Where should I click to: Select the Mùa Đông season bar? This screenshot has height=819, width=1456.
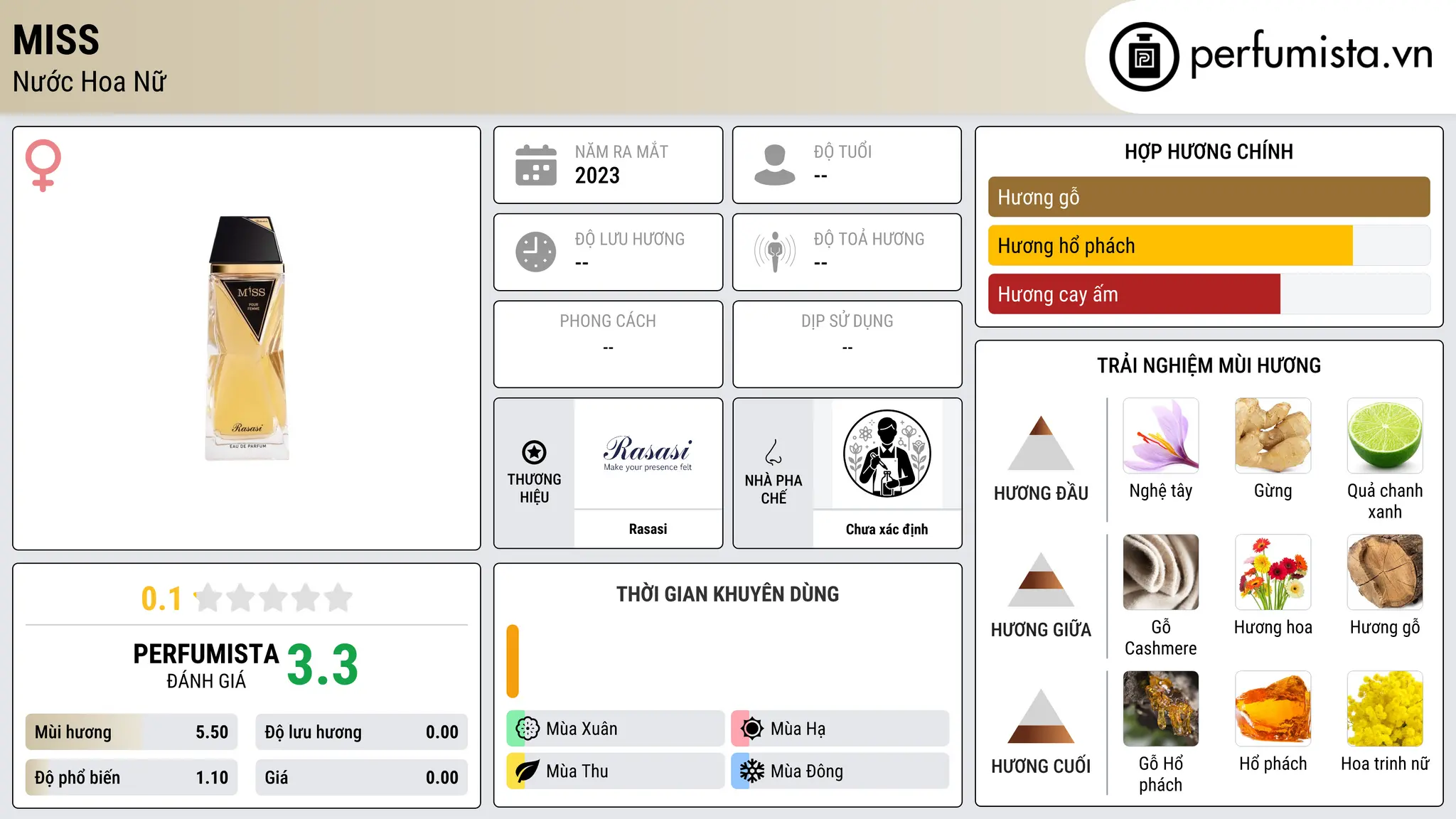pyautogui.click(x=840, y=771)
